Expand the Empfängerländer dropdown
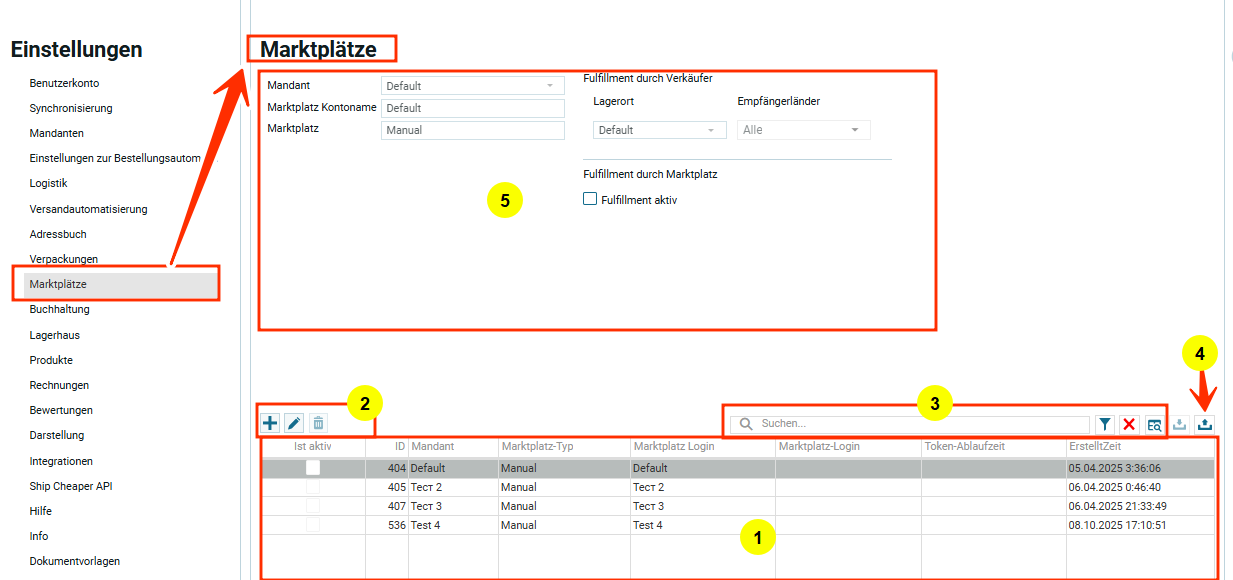Screen dimensions: 1233x580 point(803,130)
